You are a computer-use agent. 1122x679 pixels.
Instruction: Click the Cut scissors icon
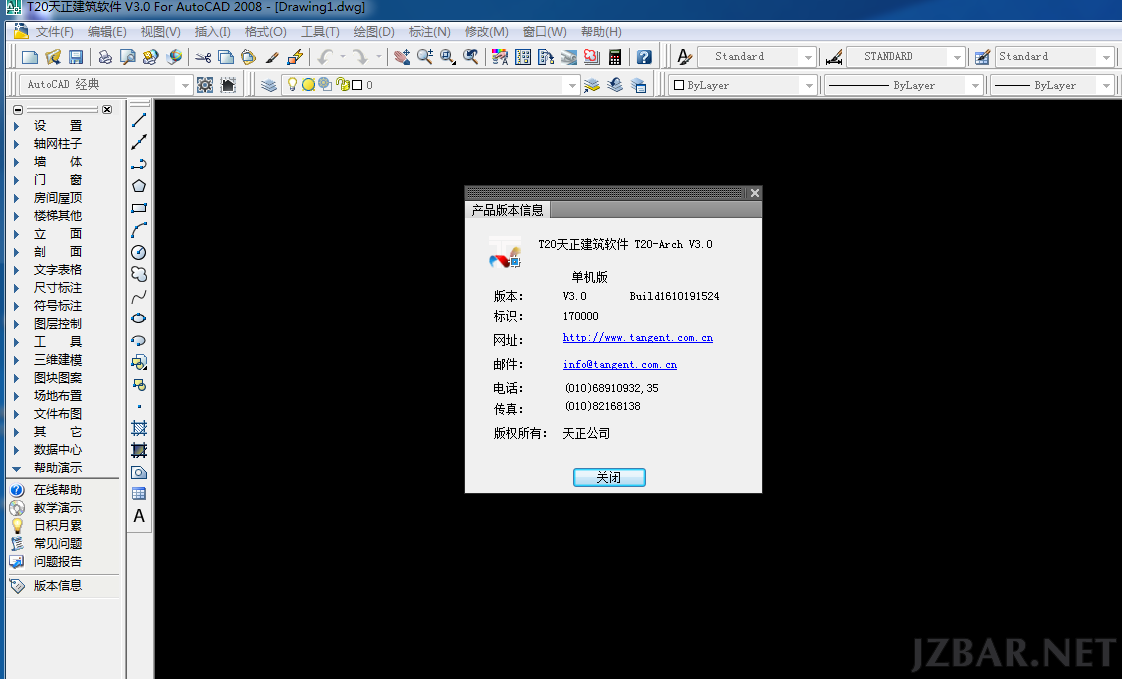(x=203, y=57)
